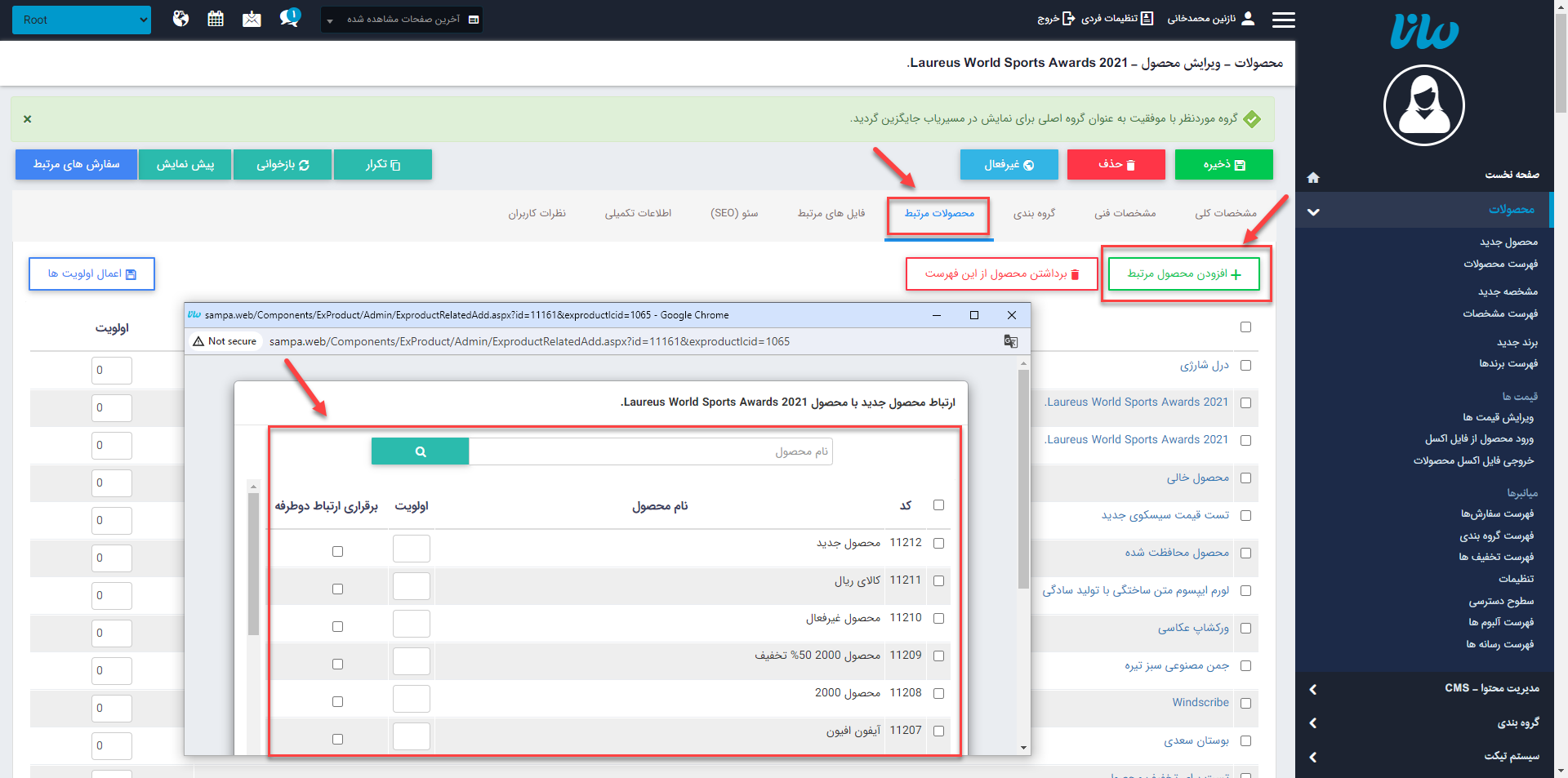Image resolution: width=1568 pixels, height=778 pixels.
Task: Toggle the hamburger menu icon
Action: (1283, 20)
